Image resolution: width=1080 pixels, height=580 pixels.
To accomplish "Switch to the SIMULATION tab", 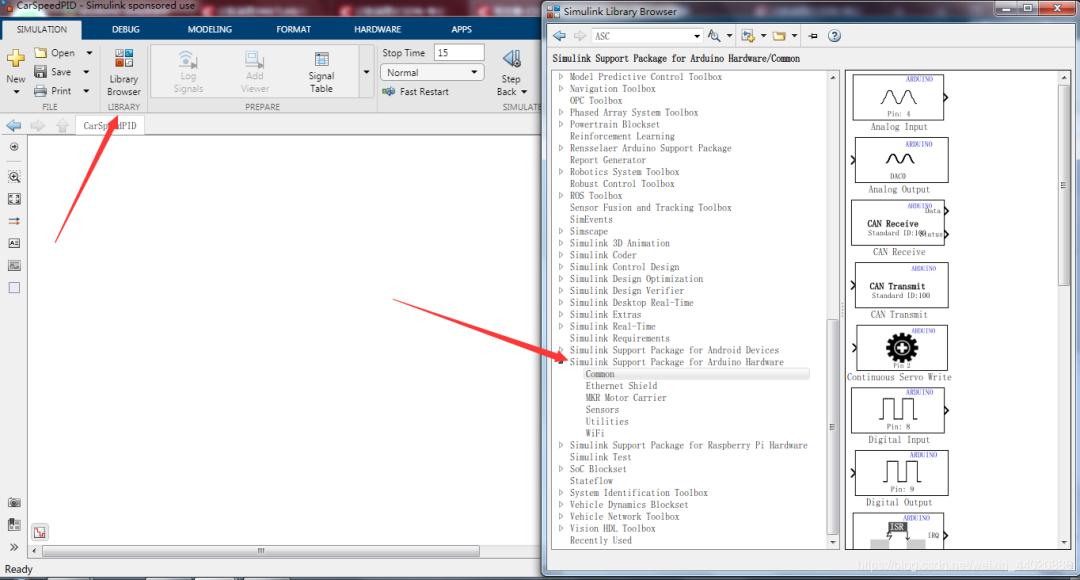I will point(41,30).
